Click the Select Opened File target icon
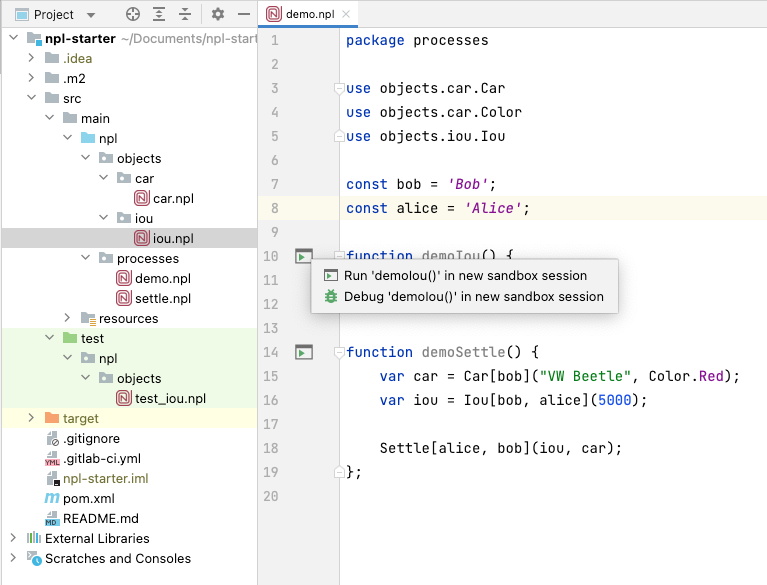 click(133, 15)
